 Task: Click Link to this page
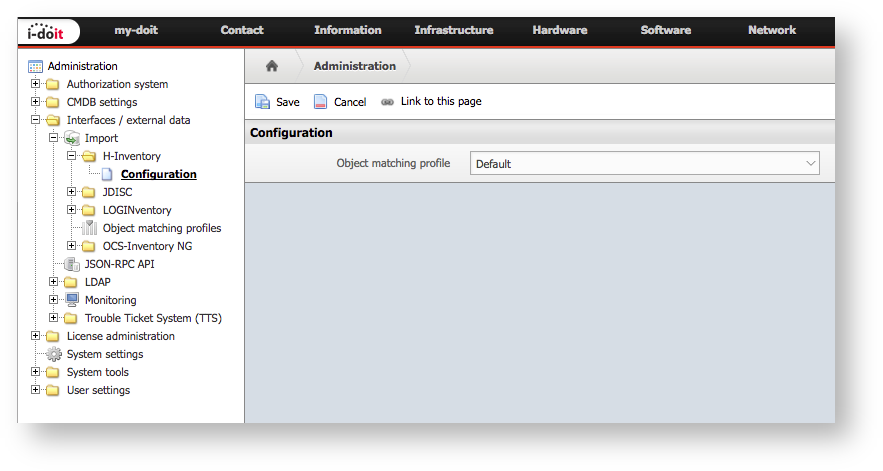[441, 102]
